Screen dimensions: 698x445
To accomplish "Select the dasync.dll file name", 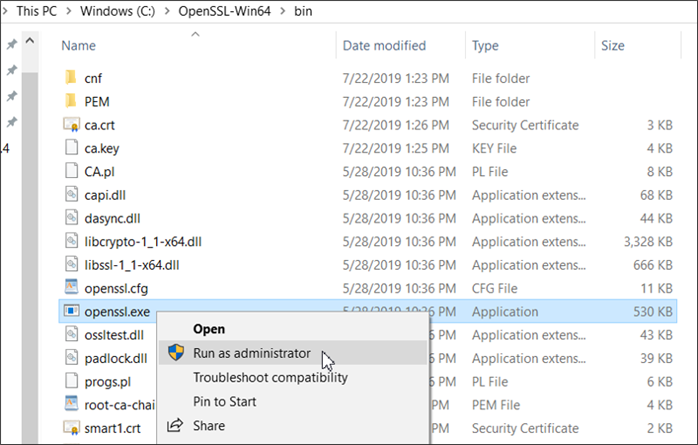I will click(x=112, y=218).
